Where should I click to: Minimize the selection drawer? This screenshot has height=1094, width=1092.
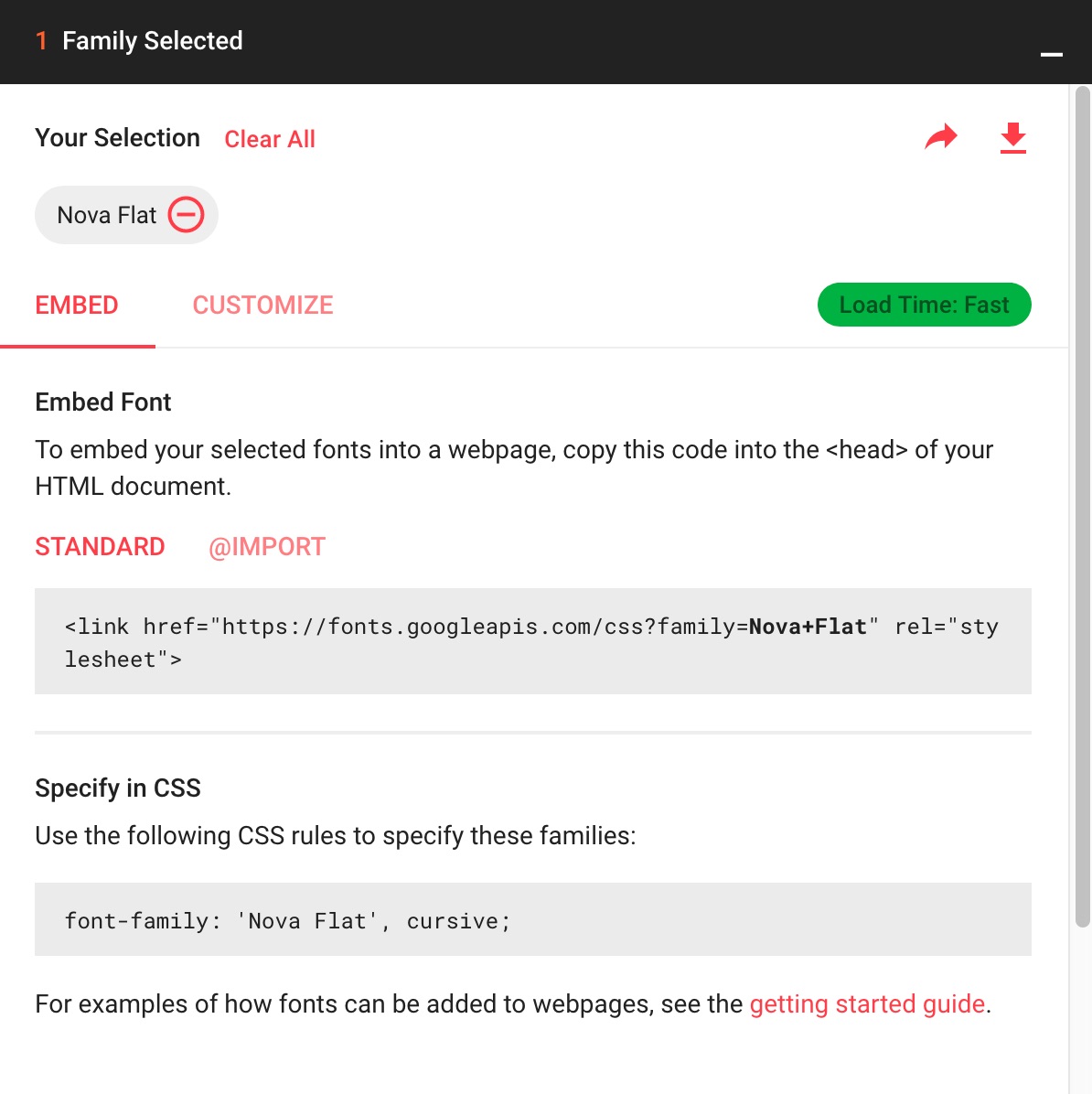tap(1051, 54)
